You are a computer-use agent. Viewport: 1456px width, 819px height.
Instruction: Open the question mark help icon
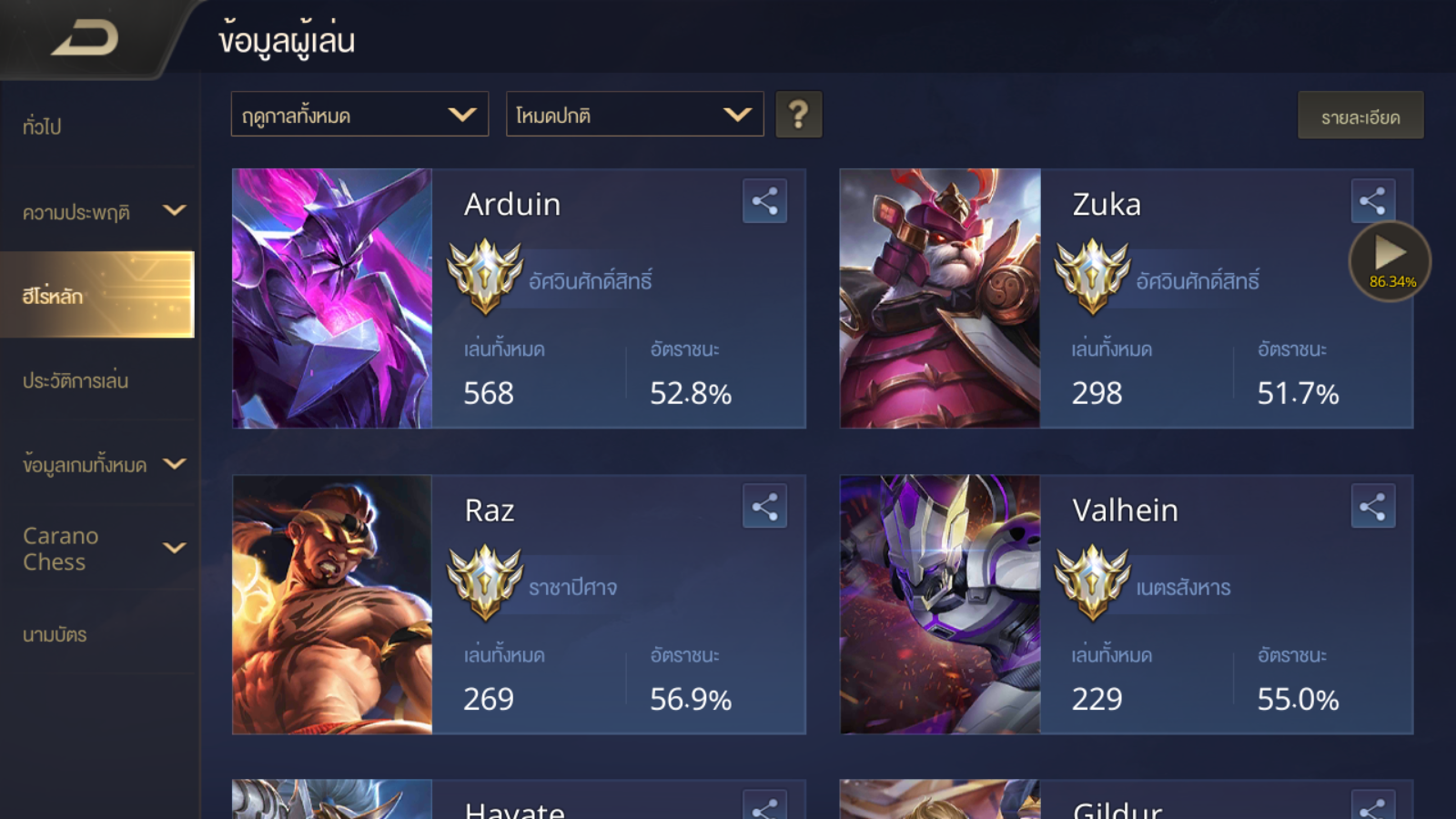[798, 115]
